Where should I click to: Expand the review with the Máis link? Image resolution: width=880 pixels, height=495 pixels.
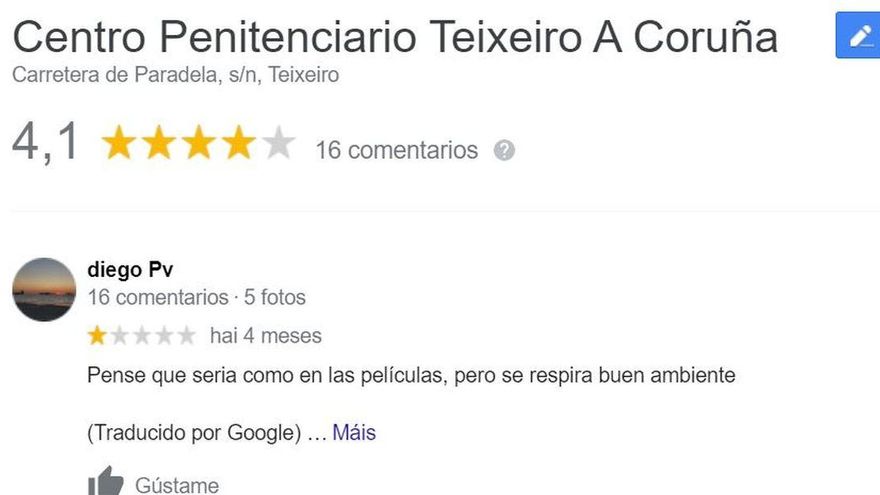coord(354,433)
